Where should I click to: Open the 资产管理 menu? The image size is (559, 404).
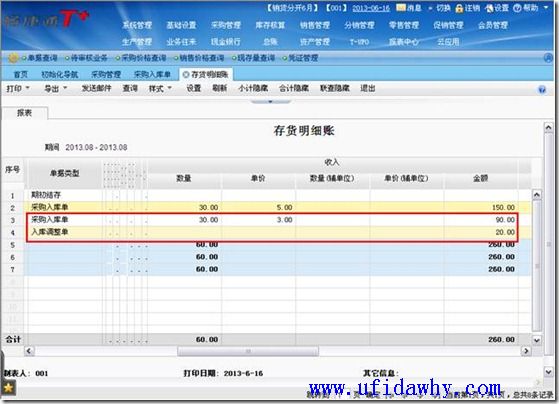pos(315,42)
